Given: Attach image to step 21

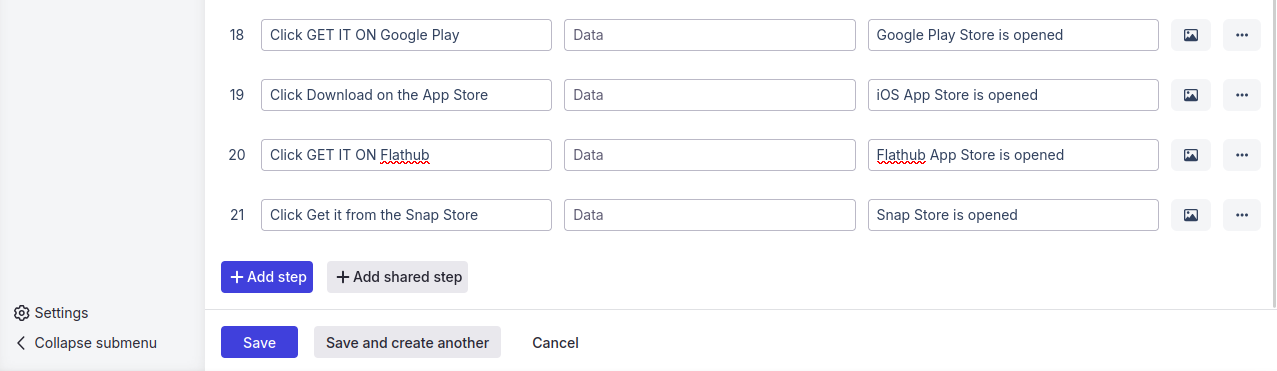Looking at the screenshot, I should (x=1191, y=215).
